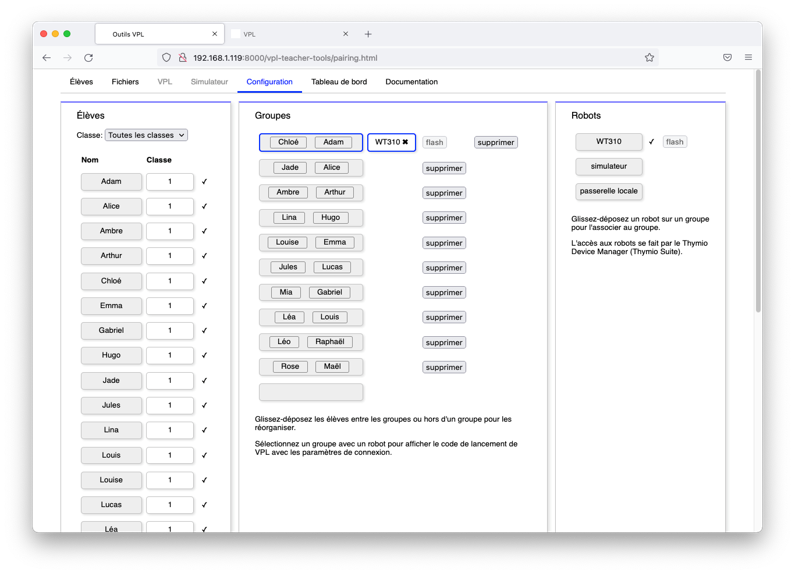Toggle the checkmark next to Hugo

tap(204, 355)
